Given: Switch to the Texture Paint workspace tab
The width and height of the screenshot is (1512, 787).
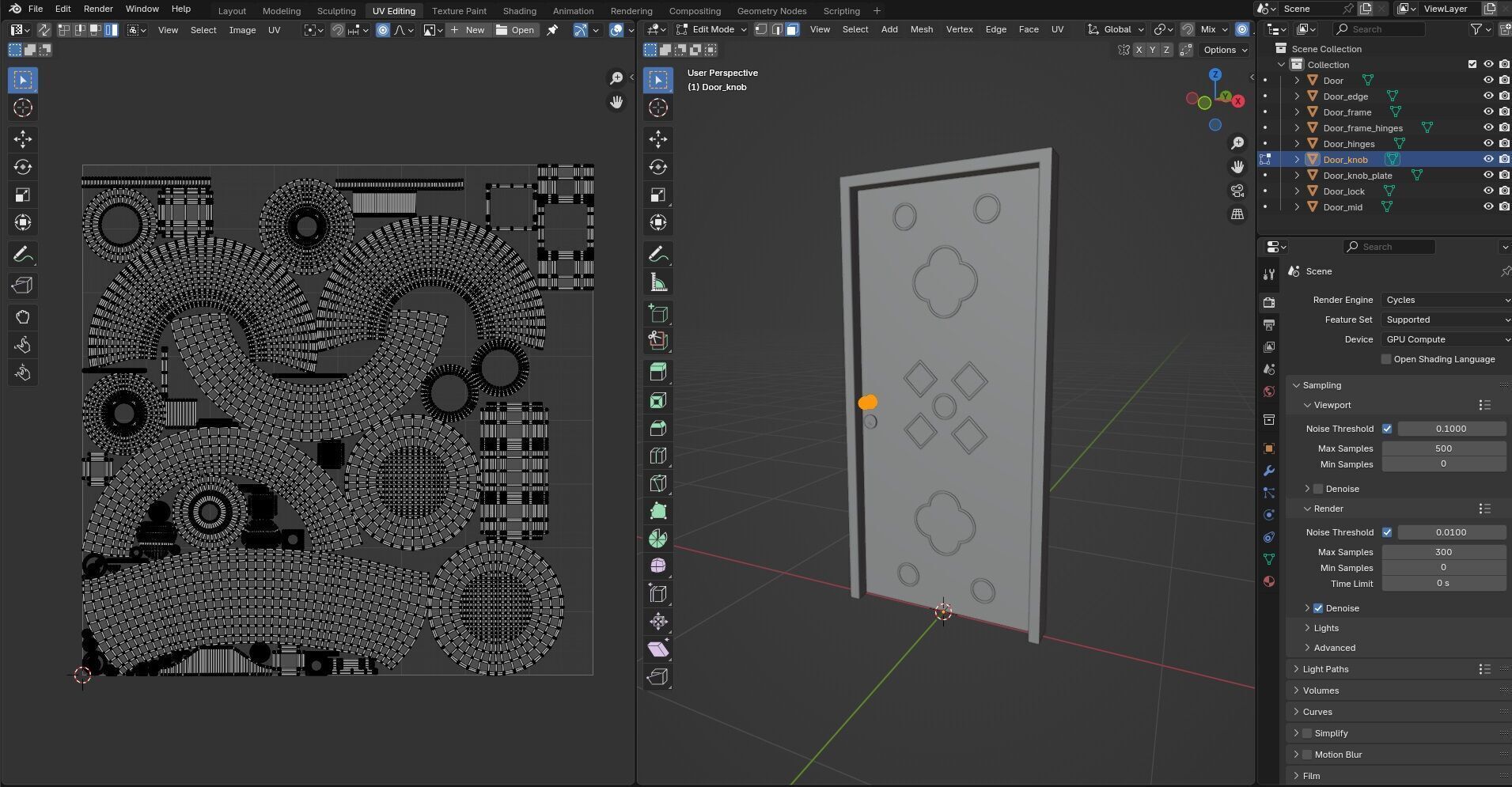Looking at the screenshot, I should [459, 11].
